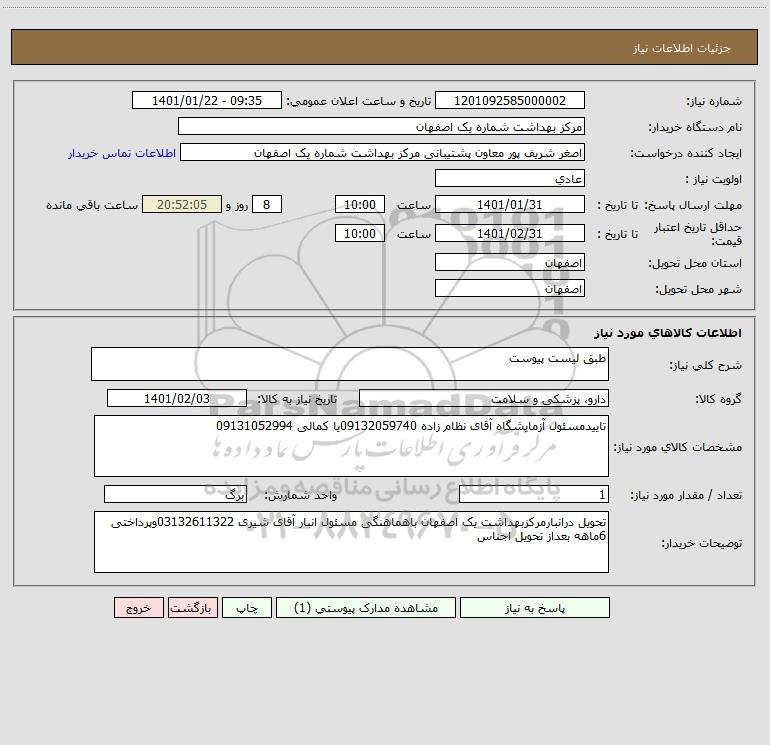The height and width of the screenshot is (745, 770).
Task: Click the countdown timer 20:52:05
Action: (182, 204)
